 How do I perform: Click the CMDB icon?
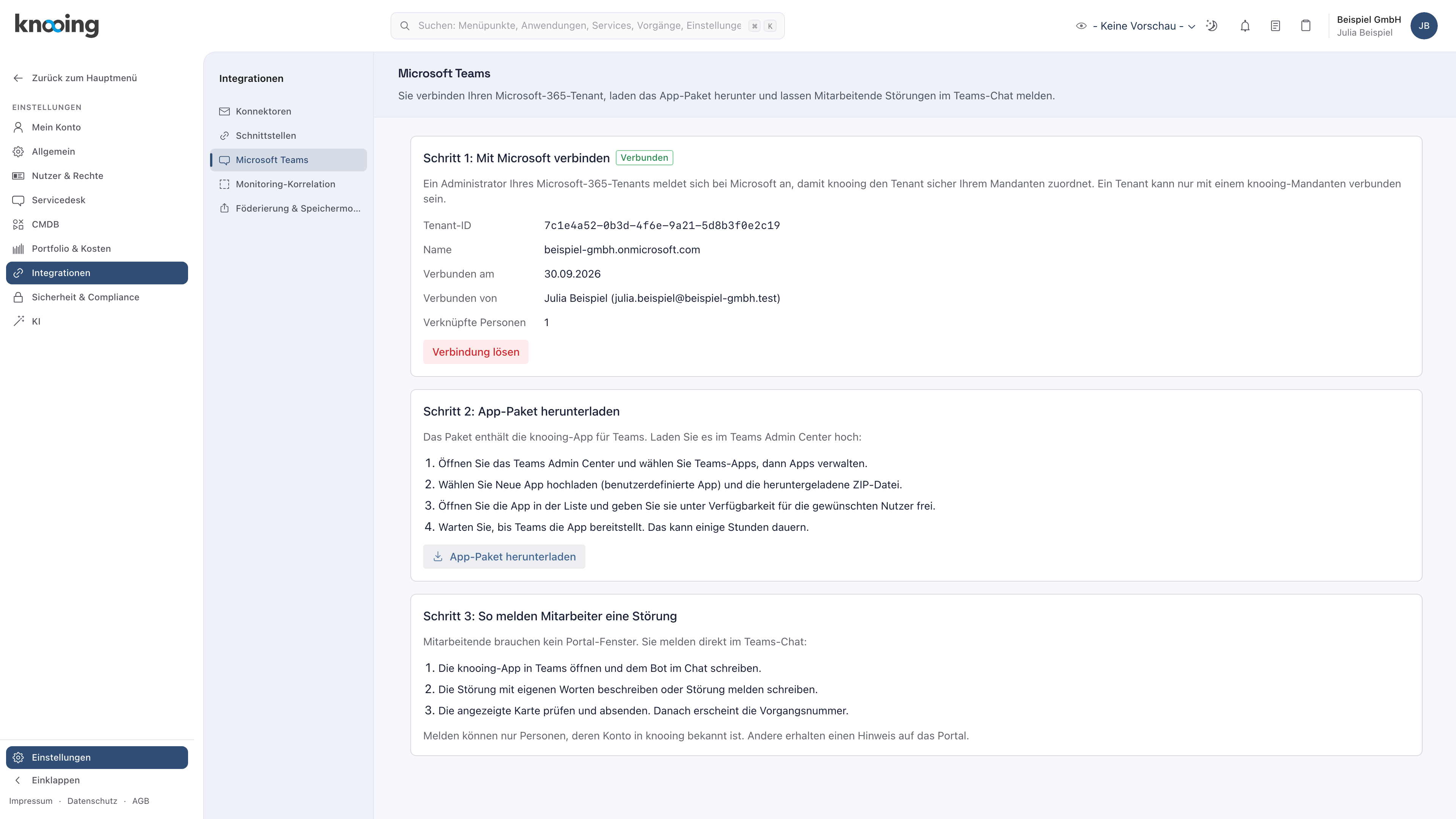[18, 224]
